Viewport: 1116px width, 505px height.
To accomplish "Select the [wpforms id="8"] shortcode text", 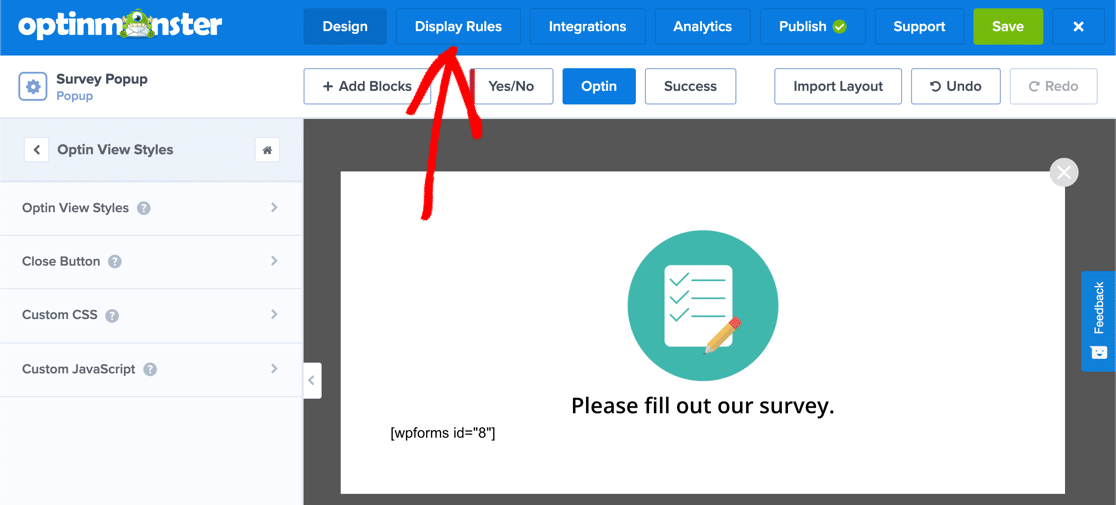I will [443, 433].
